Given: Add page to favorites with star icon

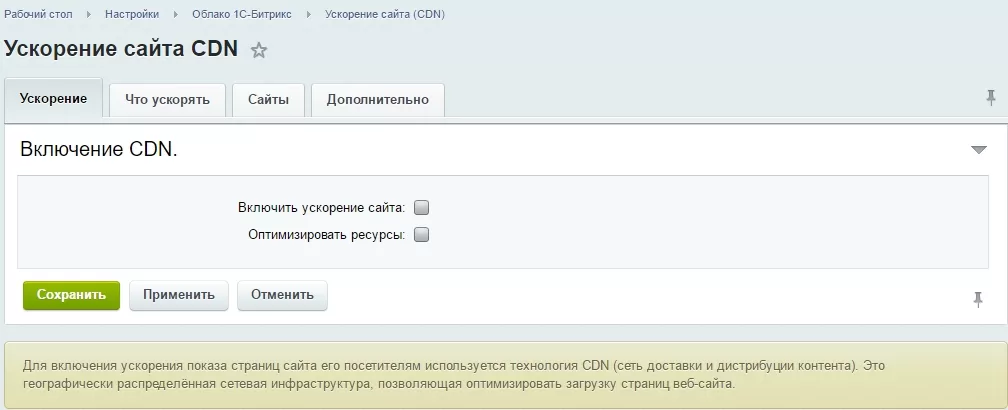Looking at the screenshot, I should tap(258, 50).
